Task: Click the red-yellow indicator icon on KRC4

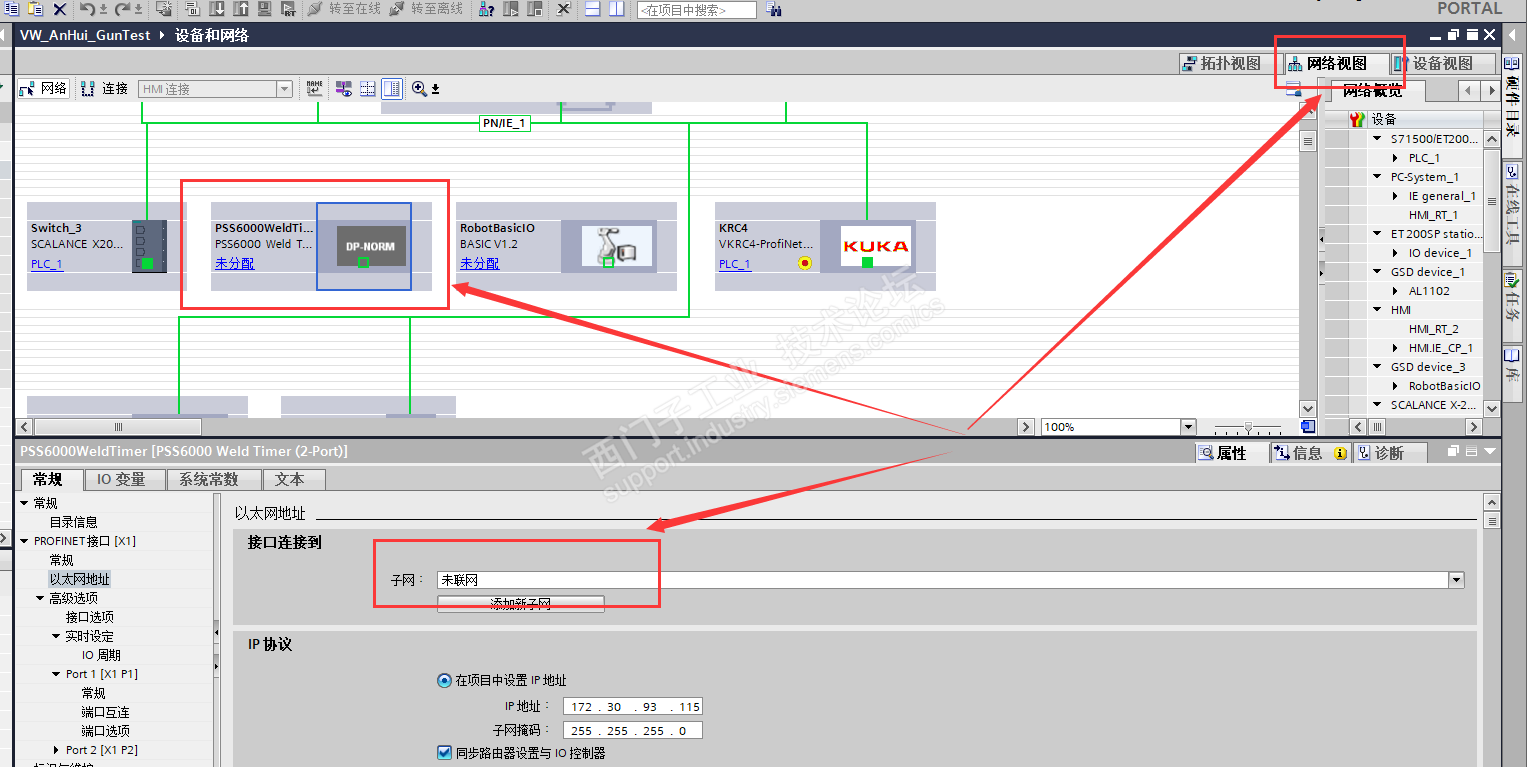Action: coord(805,264)
